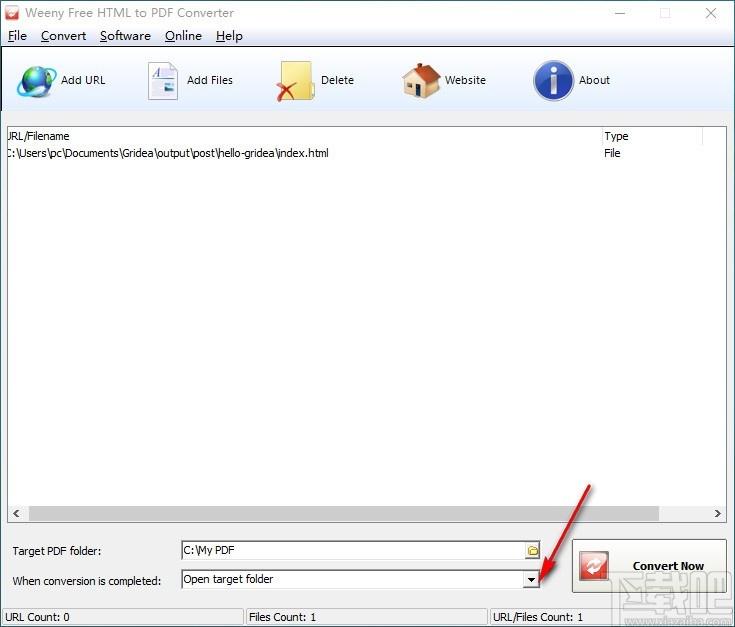Open the Convert menu

(x=63, y=36)
